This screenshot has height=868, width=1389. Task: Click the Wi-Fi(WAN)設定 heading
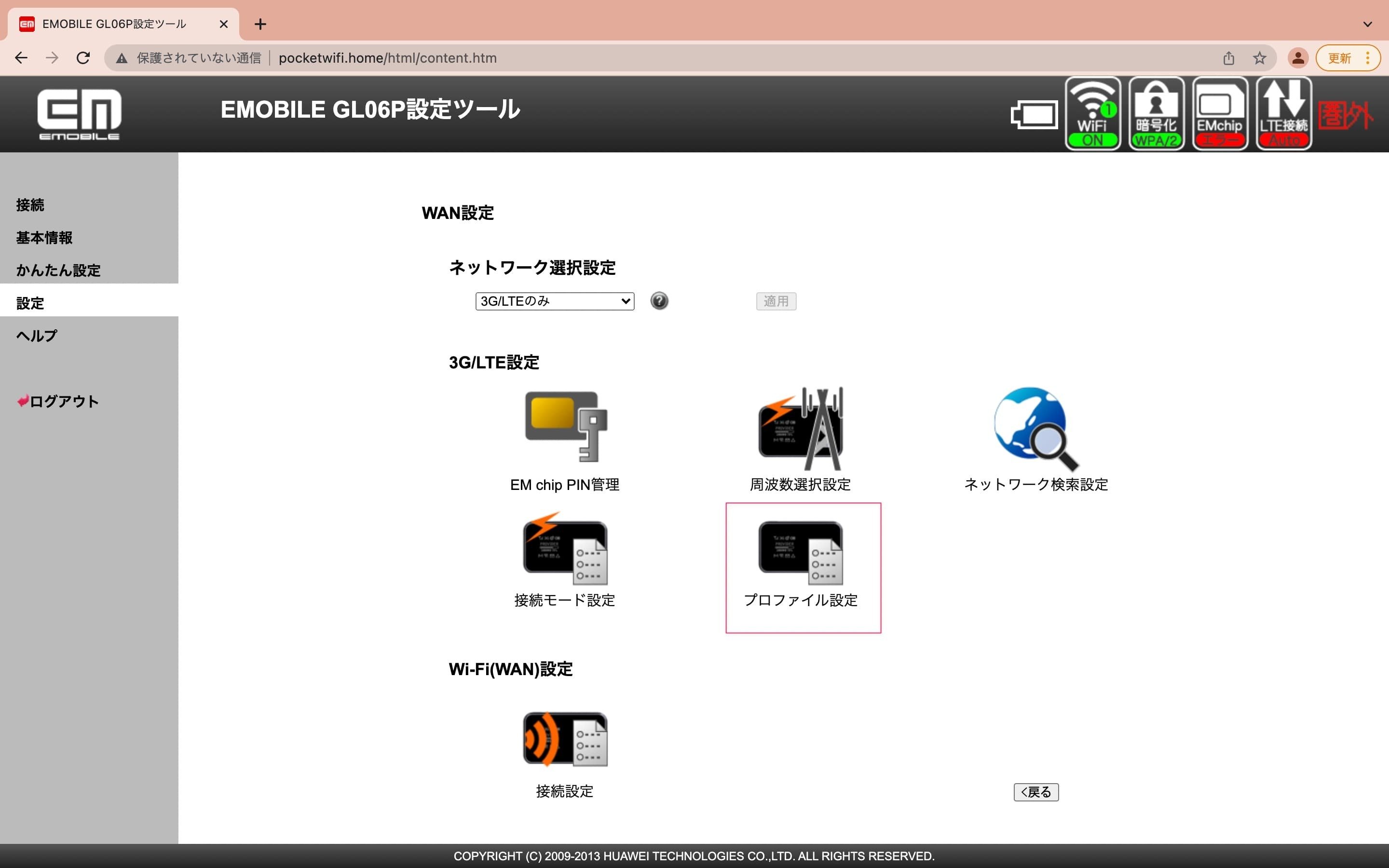(x=511, y=669)
